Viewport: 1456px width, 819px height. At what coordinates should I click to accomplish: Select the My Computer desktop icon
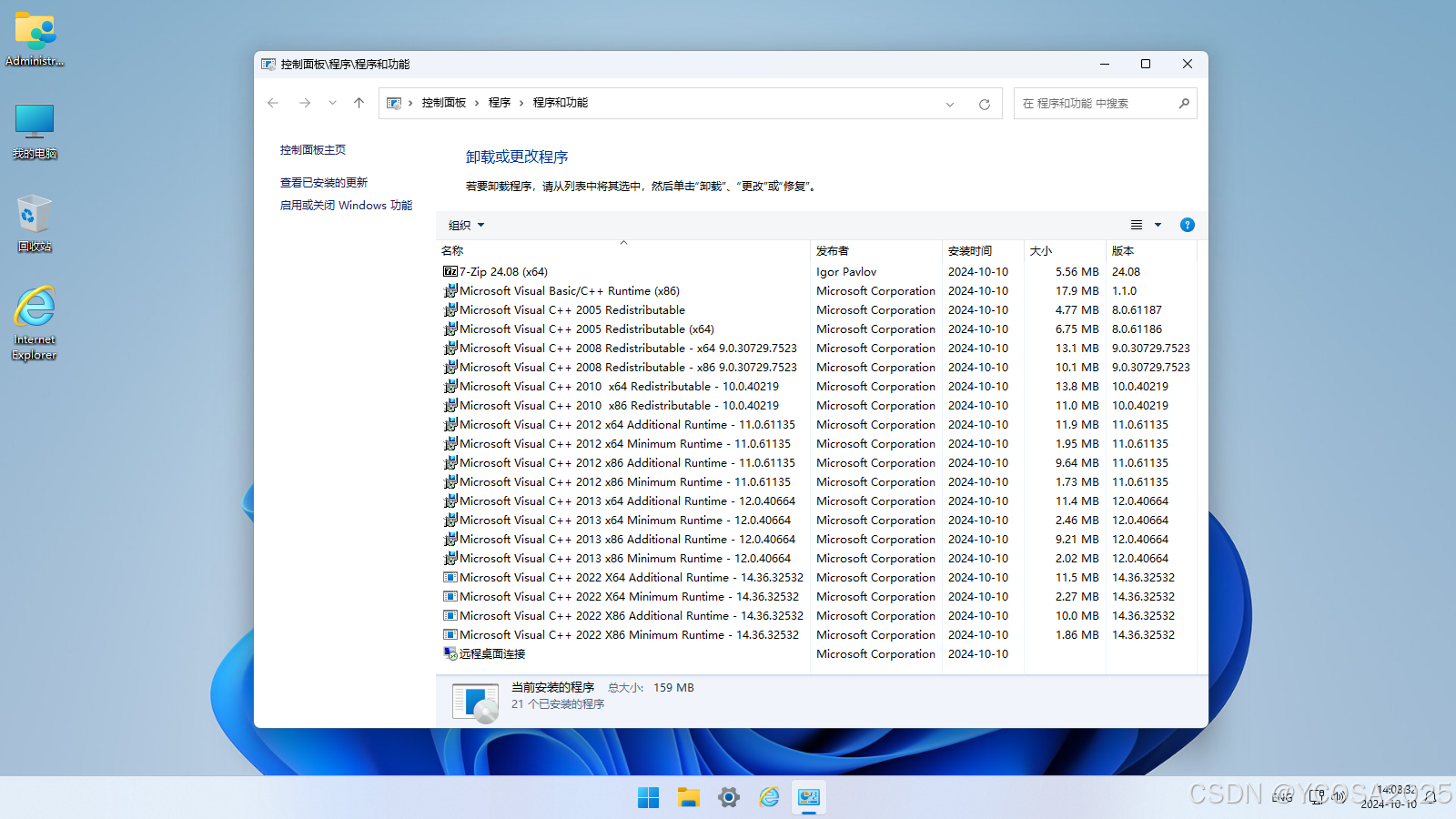[x=35, y=131]
